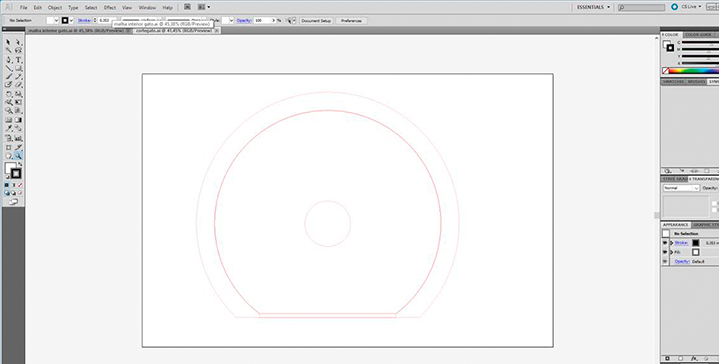Image resolution: width=719 pixels, height=364 pixels.
Task: Switch to the Brushes panel tab
Action: pos(696,82)
